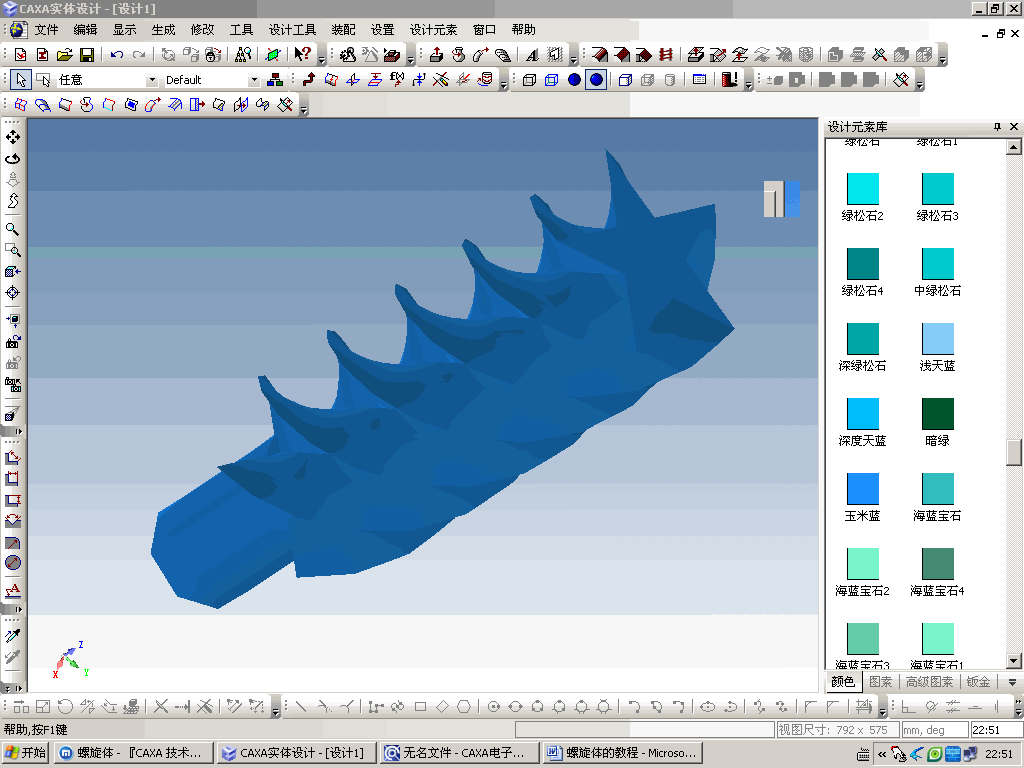Open the design tree hierarchy icon
This screenshot has width=1024, height=768.
(x=275, y=80)
